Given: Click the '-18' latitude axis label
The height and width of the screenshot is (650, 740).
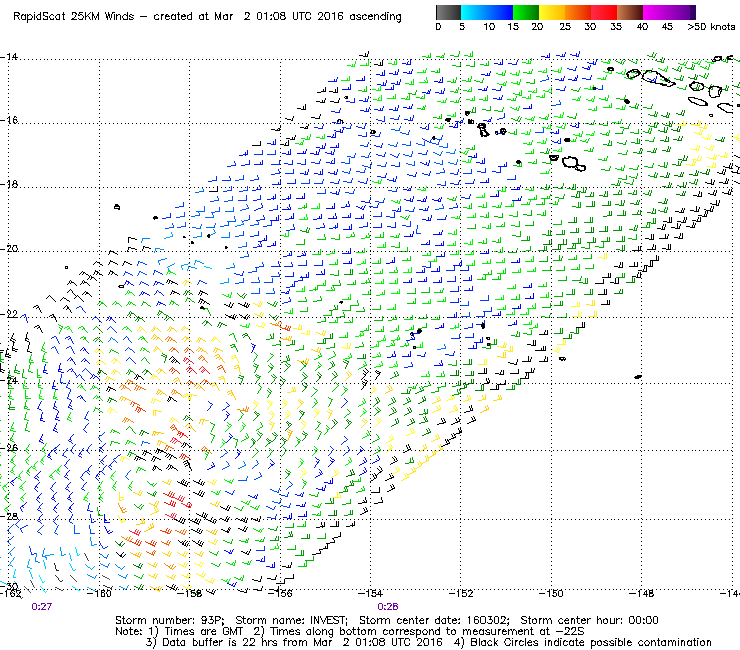Looking at the screenshot, I should tap(9, 185).
